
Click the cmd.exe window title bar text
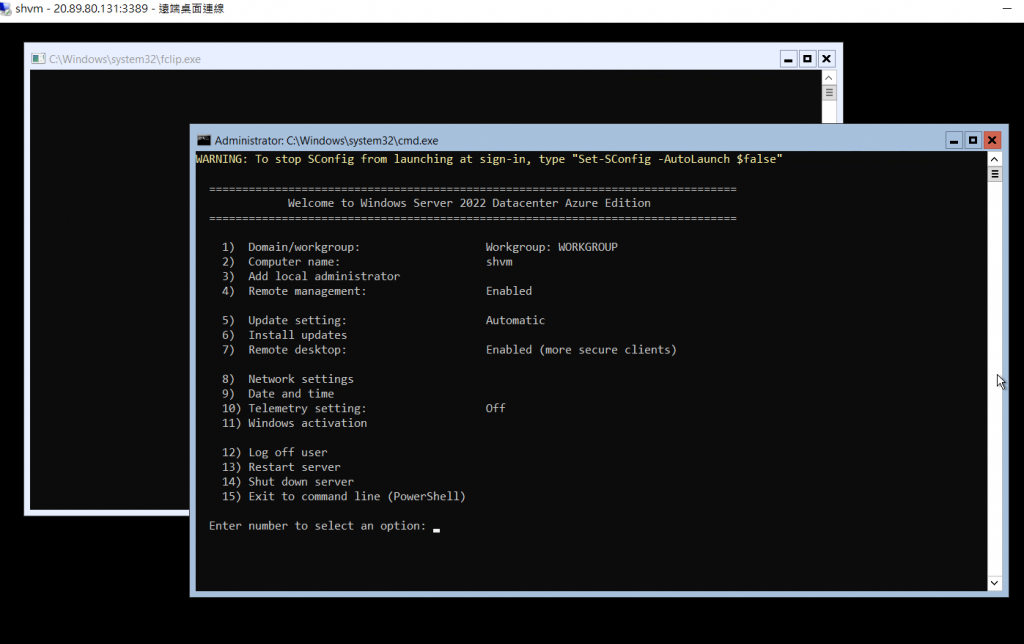pyautogui.click(x=327, y=140)
